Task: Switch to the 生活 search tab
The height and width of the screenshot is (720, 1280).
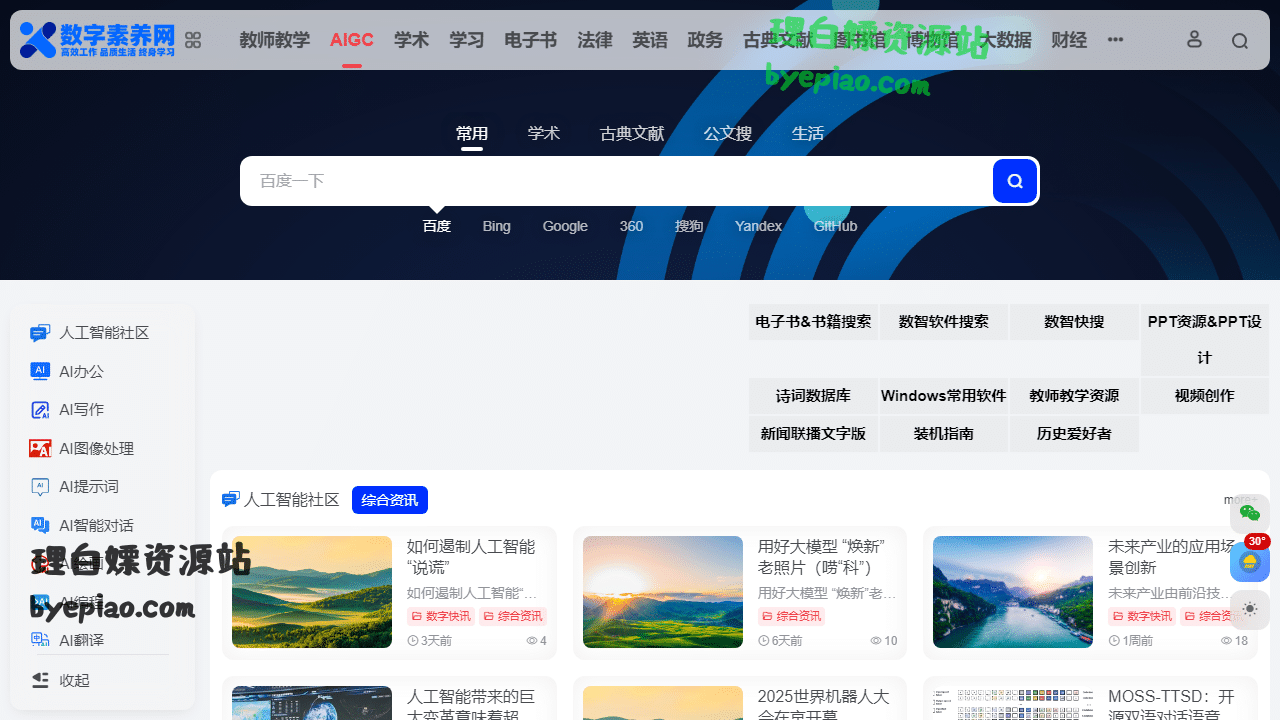Action: [x=808, y=134]
